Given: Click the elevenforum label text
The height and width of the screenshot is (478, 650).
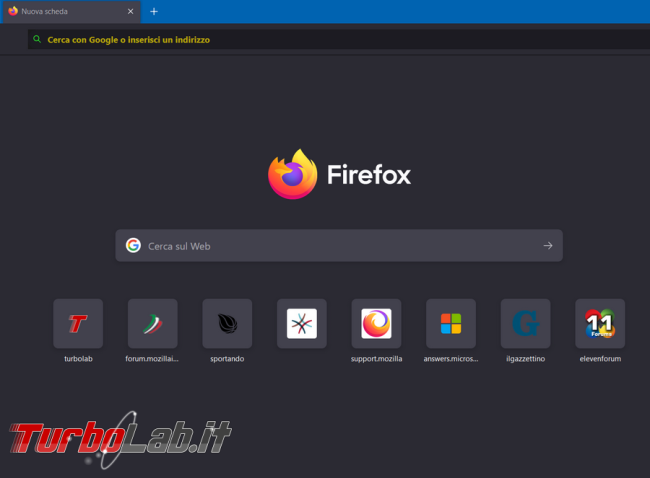Looking at the screenshot, I should pos(600,359).
